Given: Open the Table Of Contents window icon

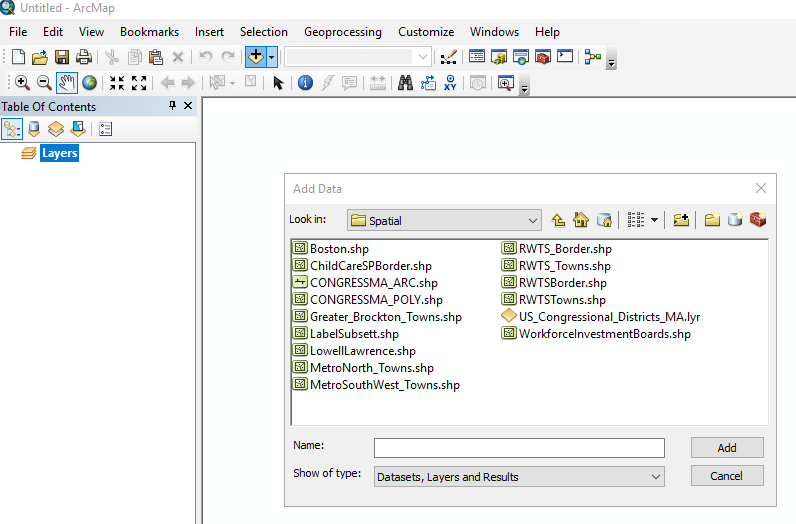Looking at the screenshot, I should pos(477,57).
